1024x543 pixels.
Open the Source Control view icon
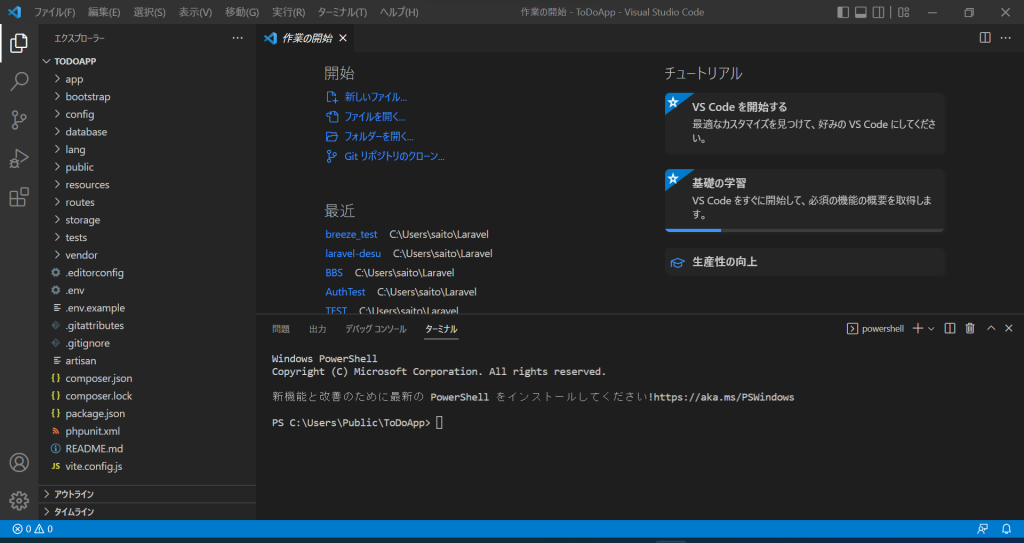pyautogui.click(x=19, y=120)
